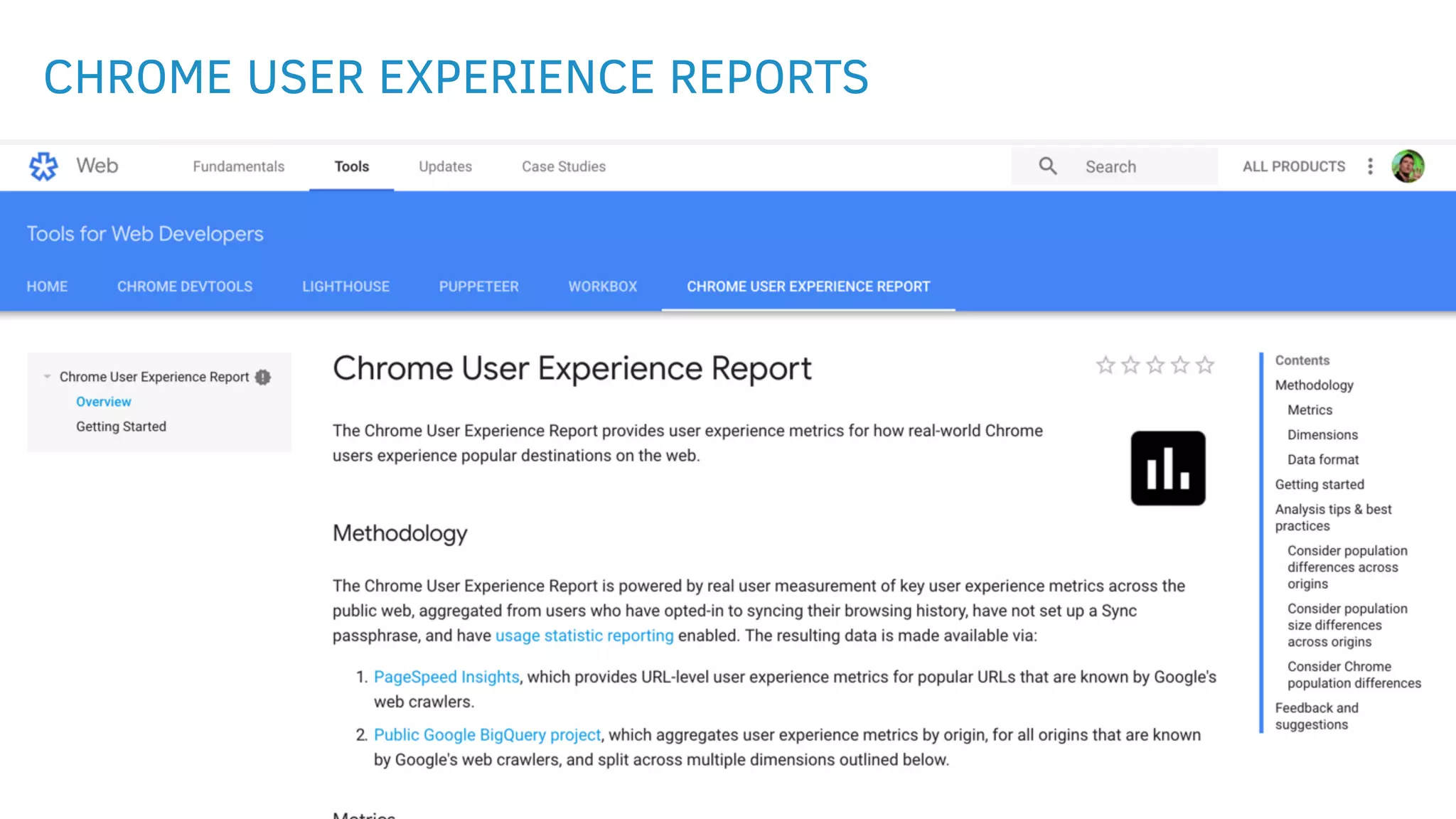Collapse the Chrome User Experience Report tree

[47, 377]
